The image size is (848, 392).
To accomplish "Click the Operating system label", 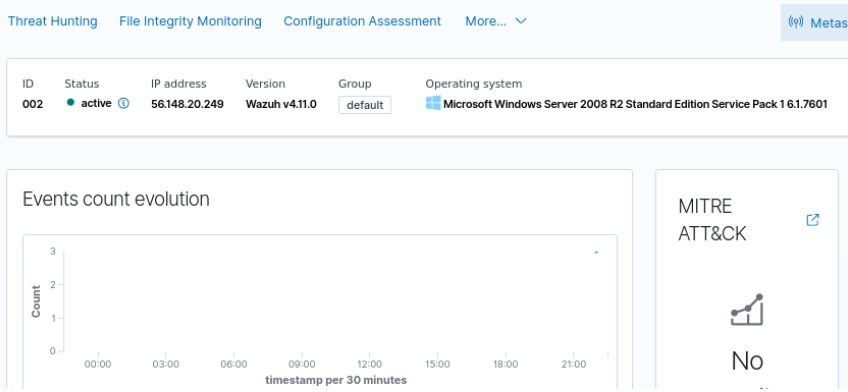I will (474, 84).
